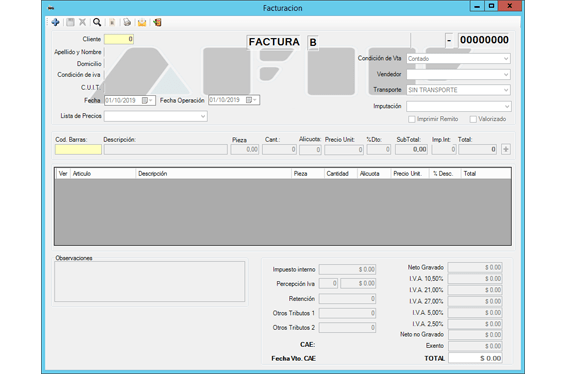Click the application icon in title bar
The height and width of the screenshot is (375, 563).
click(51, 8)
